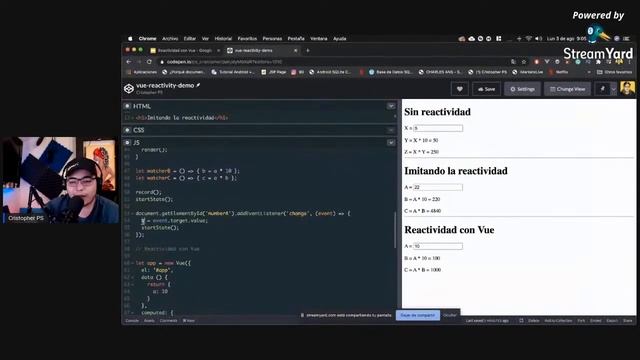Click Dejar de compartir button
Image resolution: width=640 pixels, height=360 pixels.
click(x=418, y=315)
